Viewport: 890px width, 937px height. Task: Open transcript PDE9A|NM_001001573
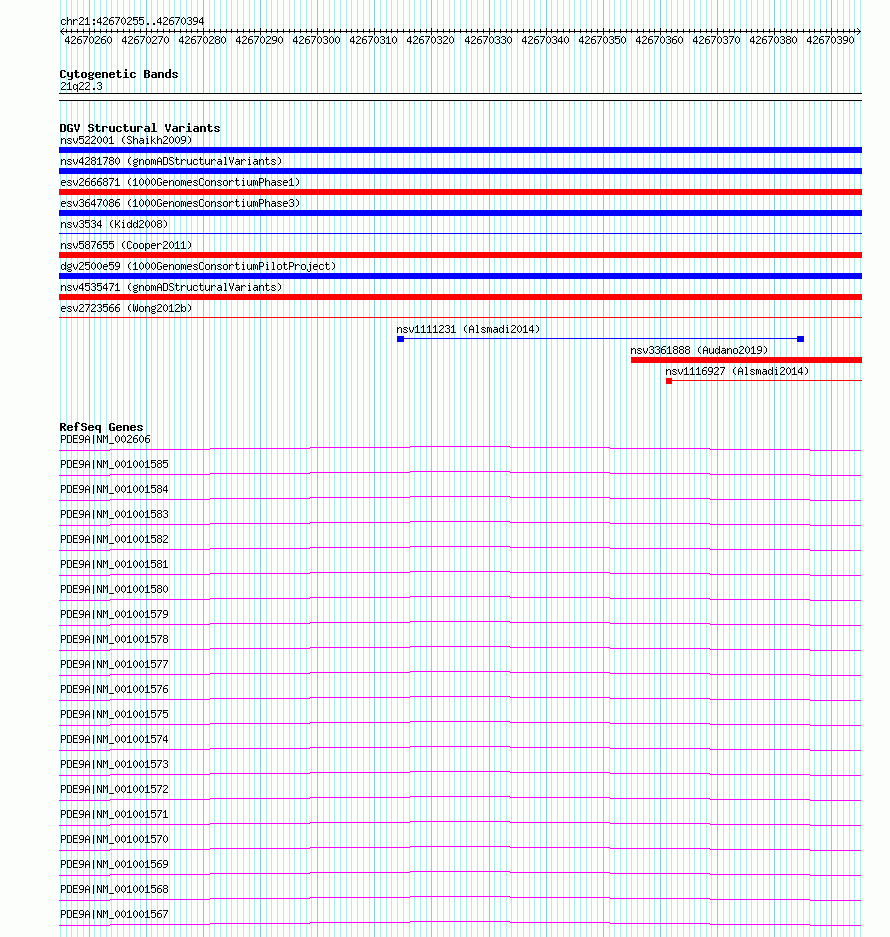[114, 764]
